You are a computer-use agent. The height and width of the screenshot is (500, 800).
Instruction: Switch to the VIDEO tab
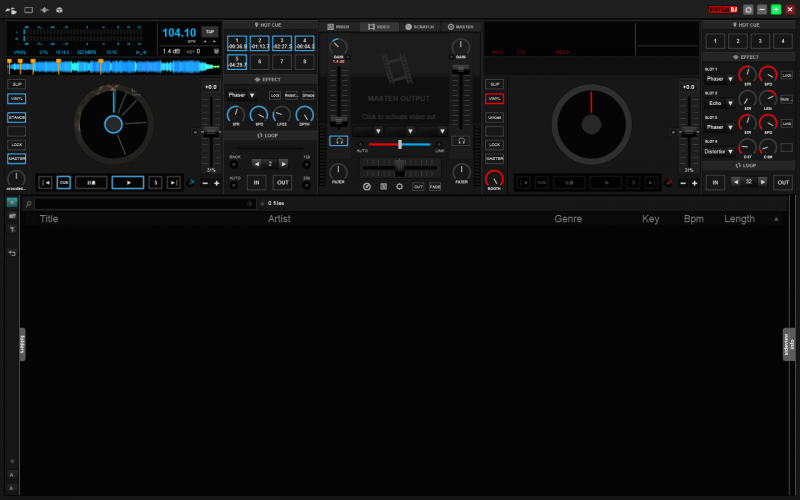[379, 27]
